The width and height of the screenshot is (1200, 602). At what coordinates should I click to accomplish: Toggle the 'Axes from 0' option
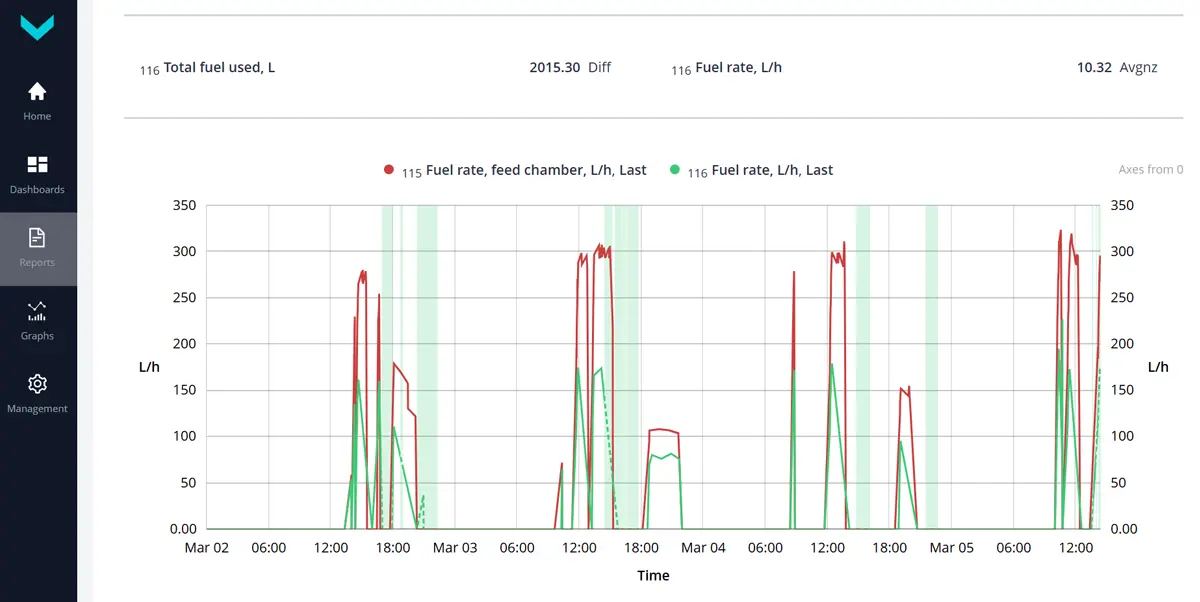click(1149, 169)
